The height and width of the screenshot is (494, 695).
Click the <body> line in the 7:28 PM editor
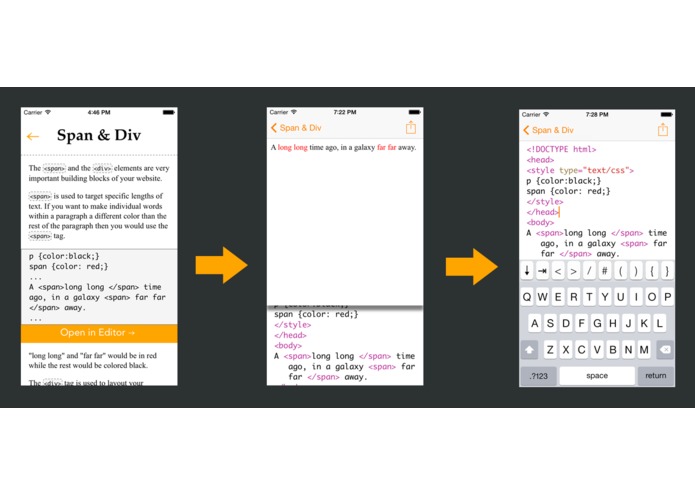tap(540, 222)
